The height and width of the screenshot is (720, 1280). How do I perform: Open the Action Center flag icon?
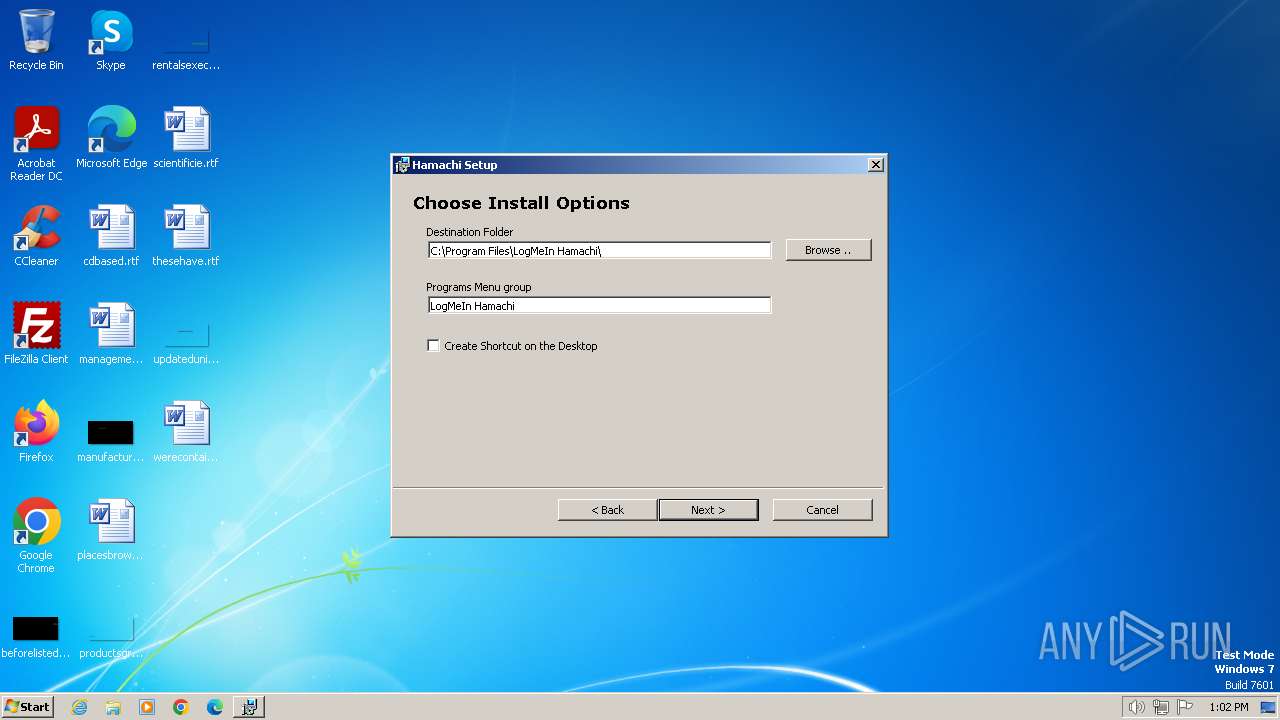click(x=1185, y=707)
